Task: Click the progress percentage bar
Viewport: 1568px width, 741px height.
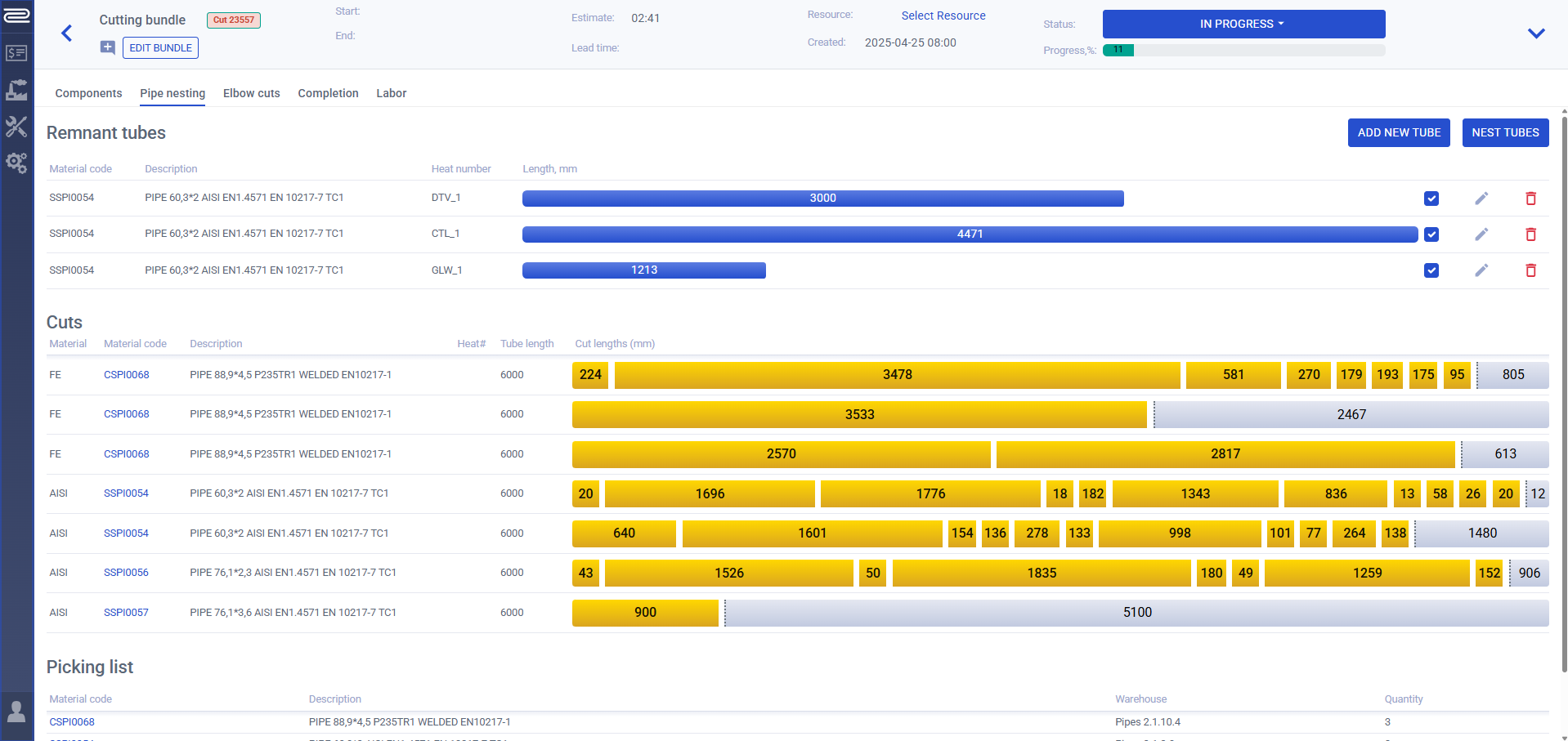Action: pyautogui.click(x=1243, y=50)
